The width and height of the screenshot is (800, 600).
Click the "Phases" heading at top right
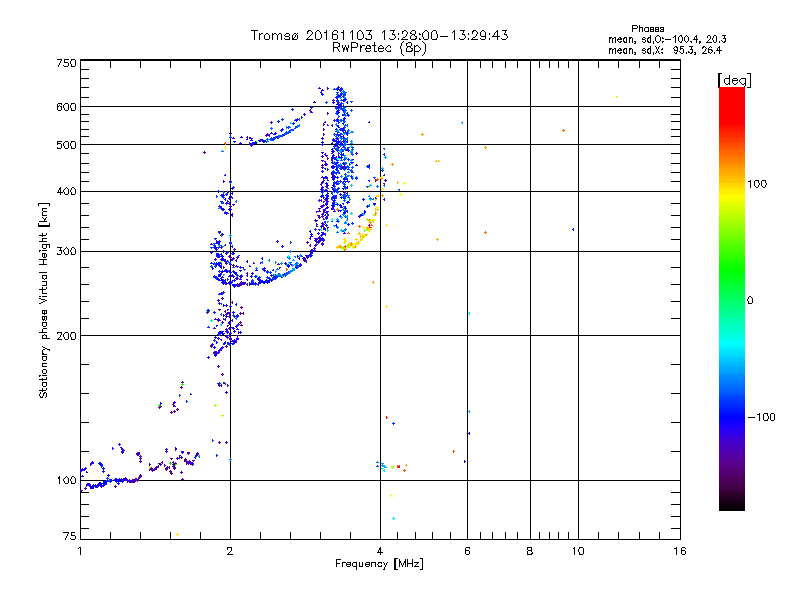[647, 29]
